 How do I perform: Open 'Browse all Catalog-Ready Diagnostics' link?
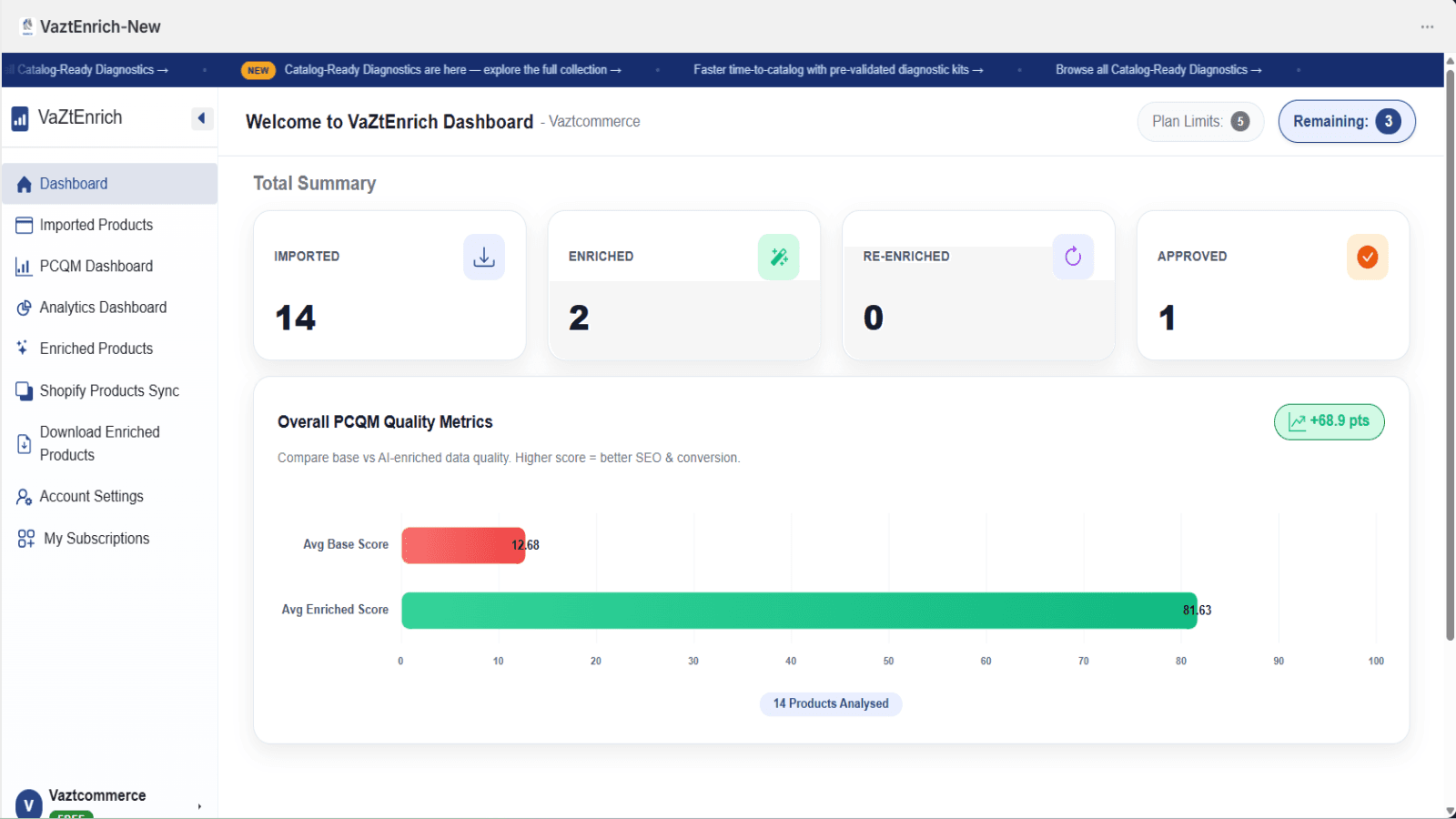[1158, 70]
